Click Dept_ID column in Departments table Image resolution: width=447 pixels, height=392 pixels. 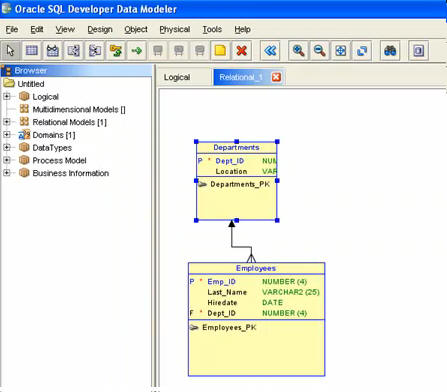pos(230,161)
